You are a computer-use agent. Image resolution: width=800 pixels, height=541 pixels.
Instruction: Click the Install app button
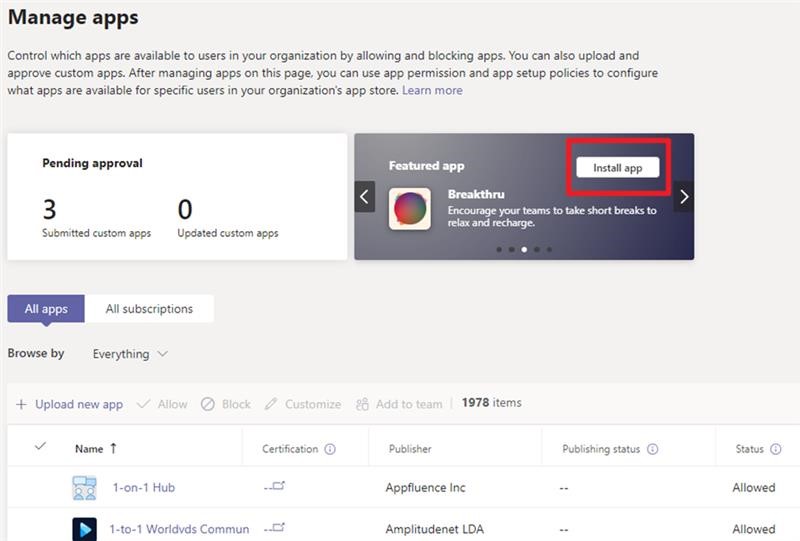617,168
